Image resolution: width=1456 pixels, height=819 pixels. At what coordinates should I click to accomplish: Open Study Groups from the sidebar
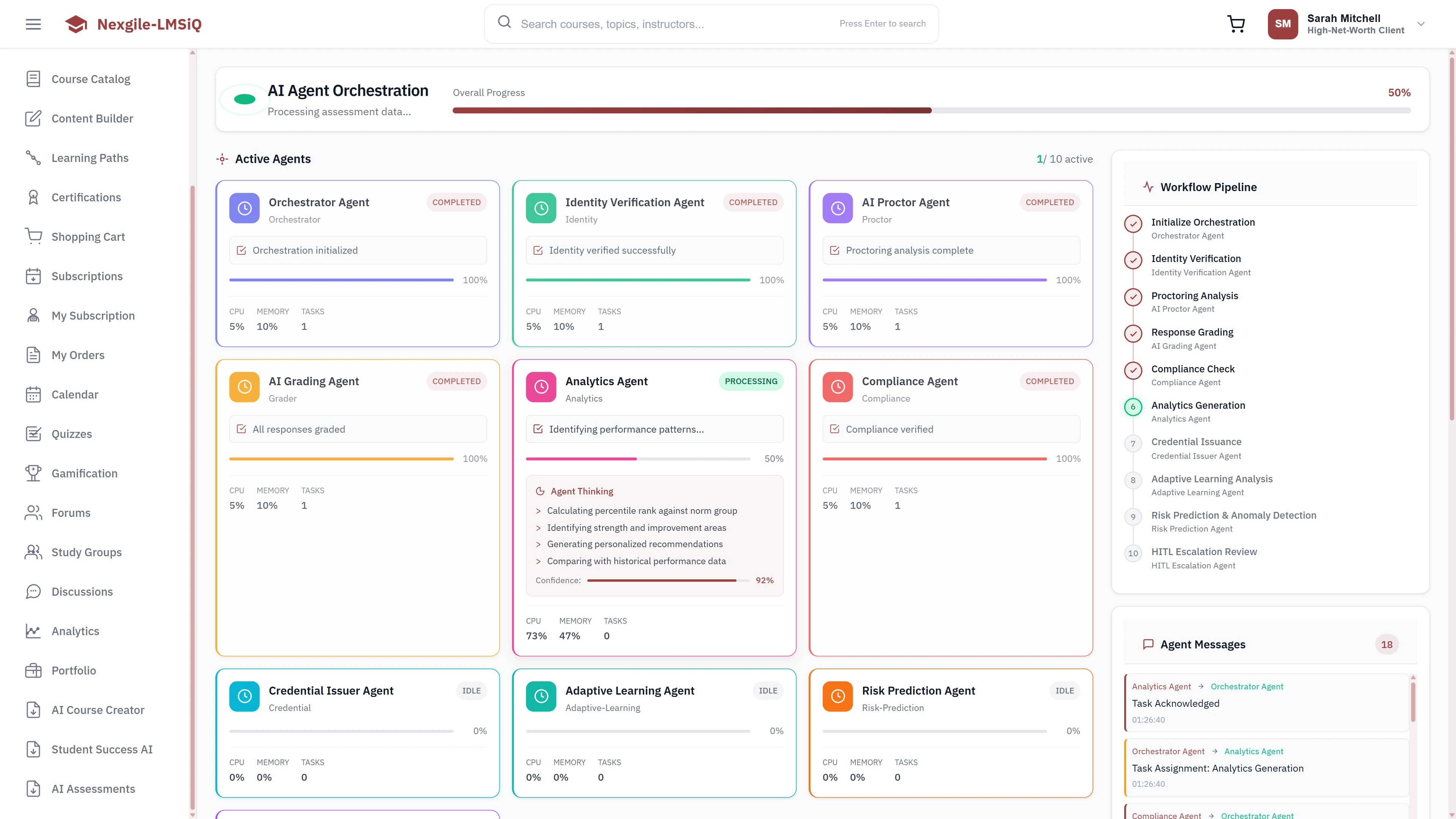(x=86, y=552)
